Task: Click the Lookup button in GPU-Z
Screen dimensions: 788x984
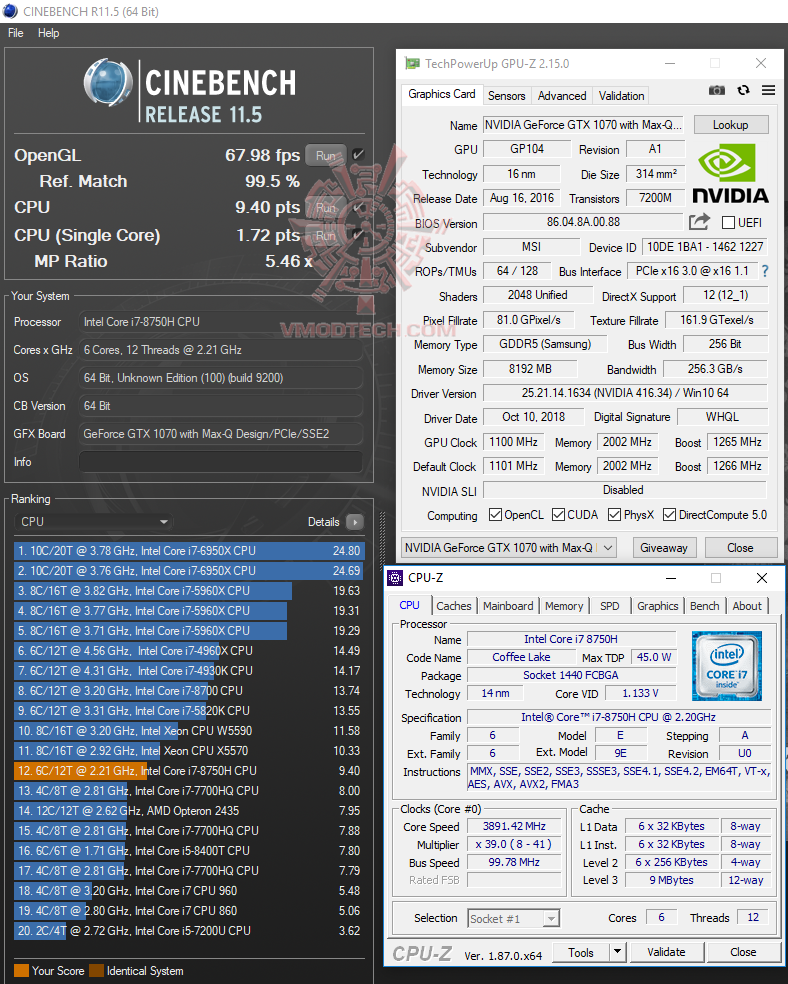Action: pos(731,125)
